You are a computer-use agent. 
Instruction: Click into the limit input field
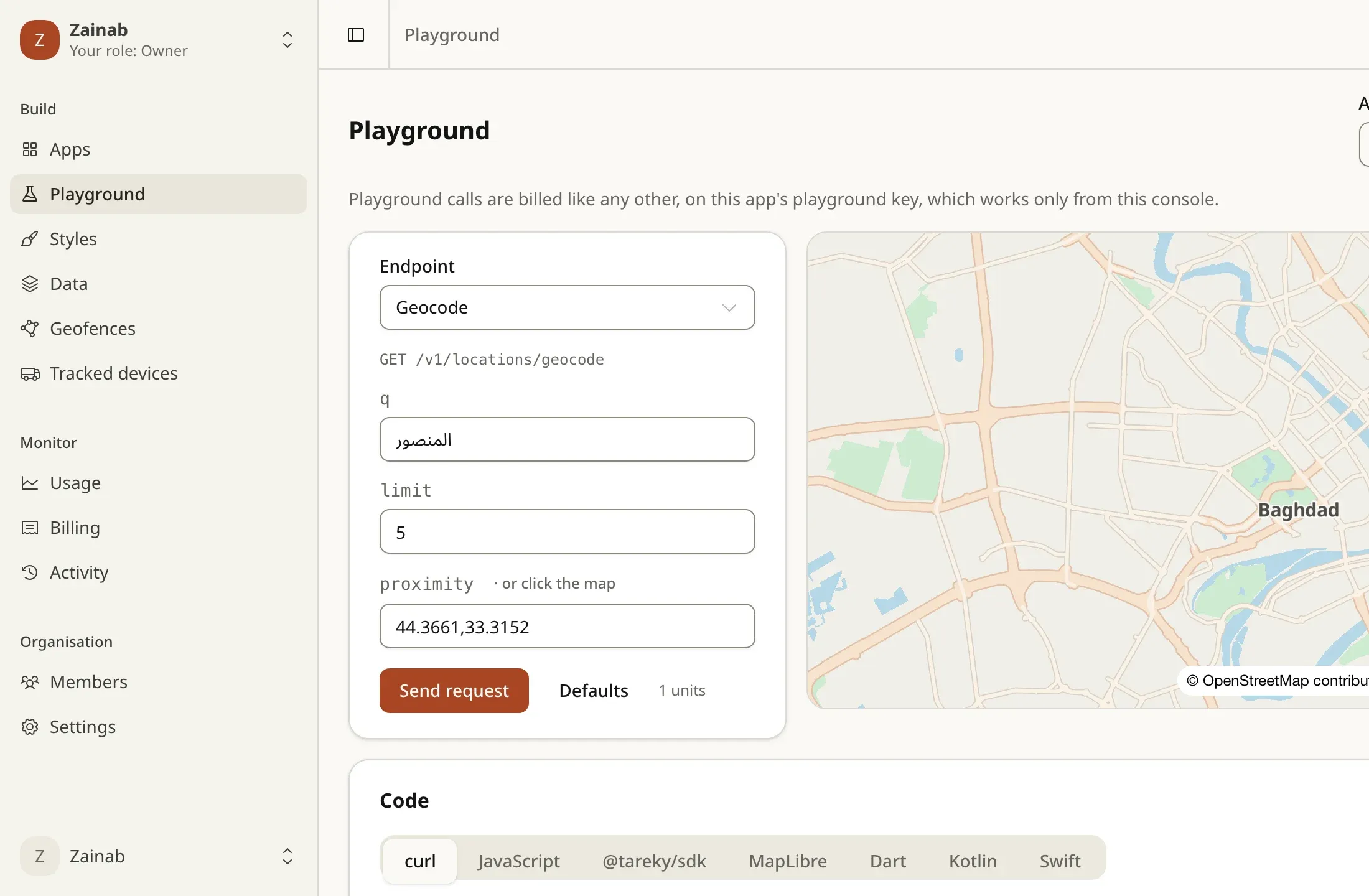567,531
